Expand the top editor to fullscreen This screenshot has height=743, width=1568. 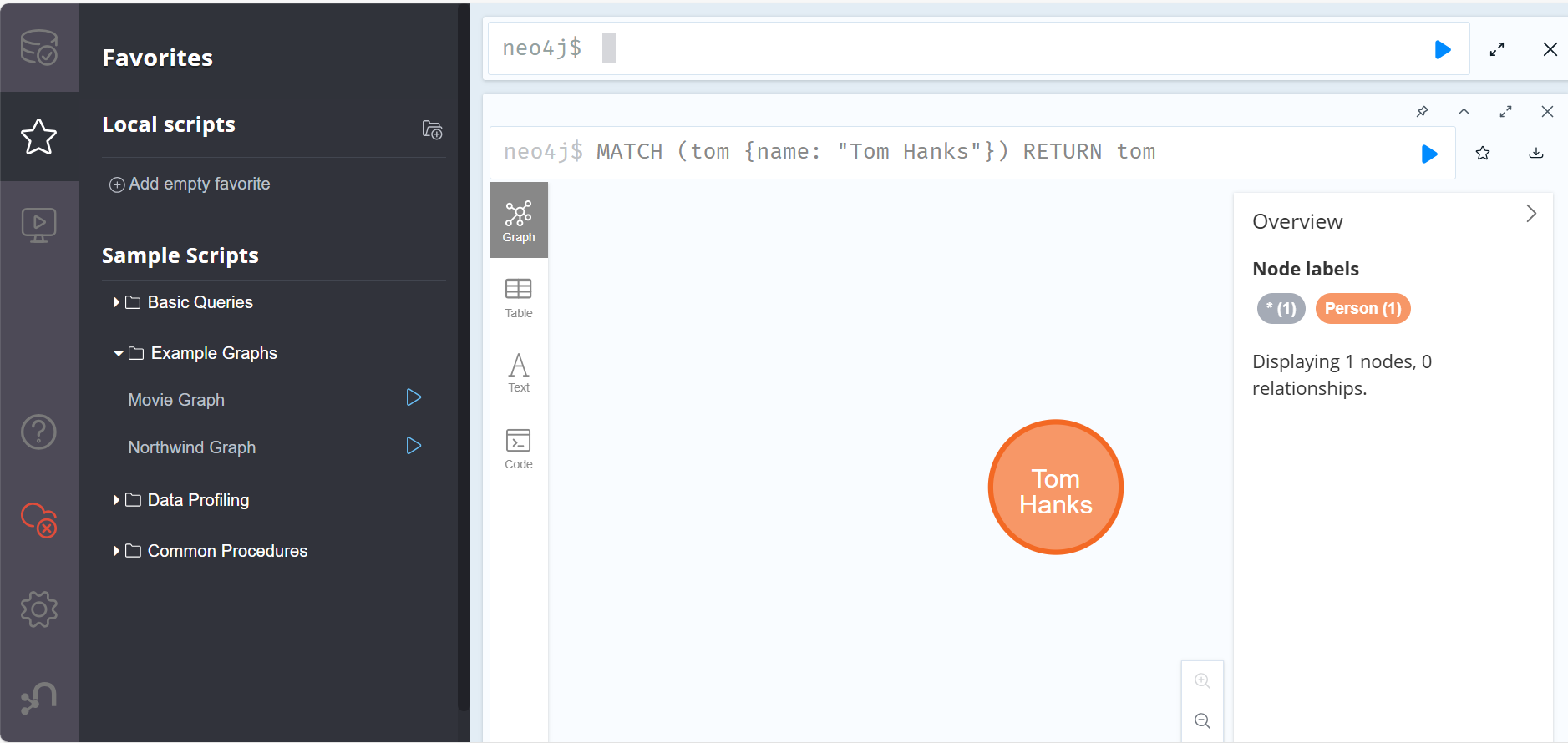point(1497,49)
